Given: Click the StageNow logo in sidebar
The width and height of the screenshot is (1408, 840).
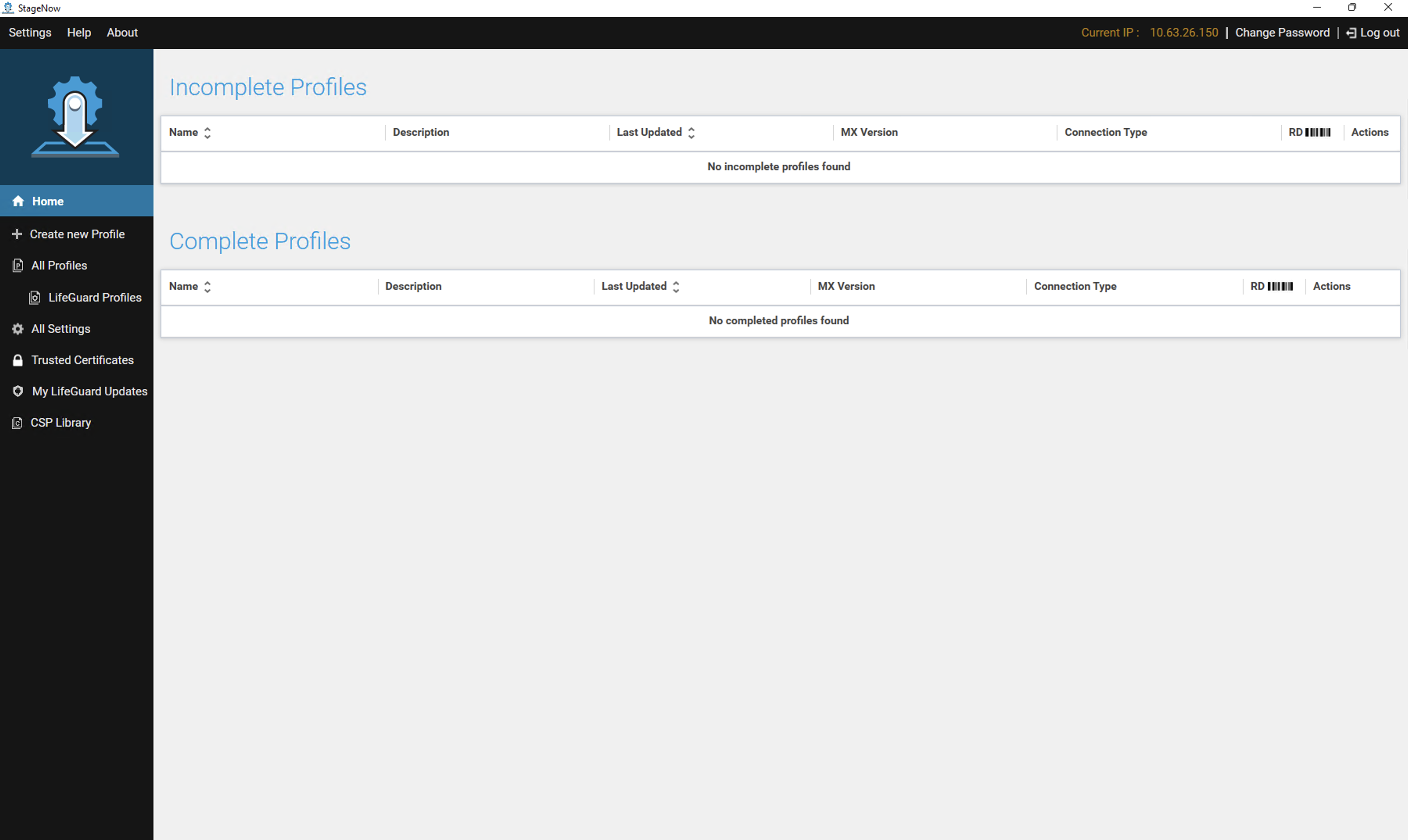Looking at the screenshot, I should pyautogui.click(x=75, y=117).
